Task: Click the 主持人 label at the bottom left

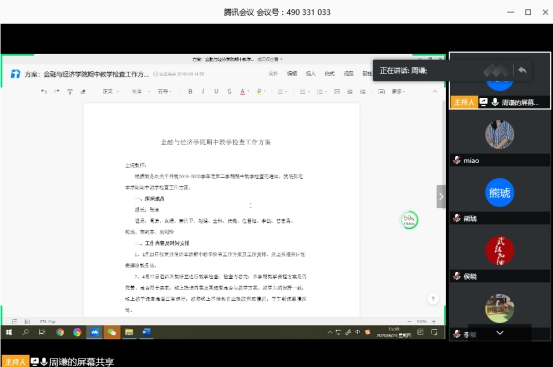Action: point(15,362)
